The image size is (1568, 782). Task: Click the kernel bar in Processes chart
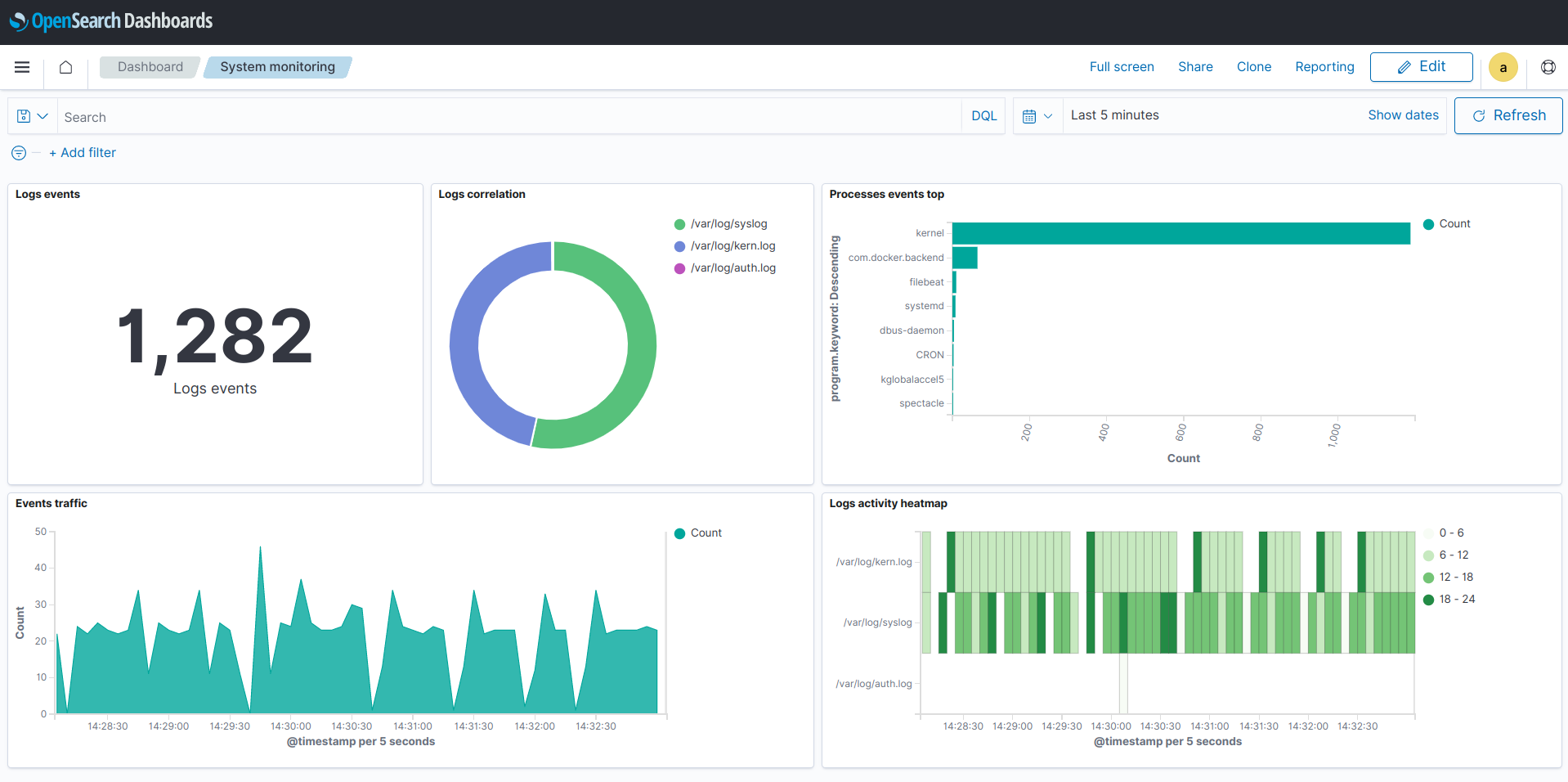point(1181,233)
